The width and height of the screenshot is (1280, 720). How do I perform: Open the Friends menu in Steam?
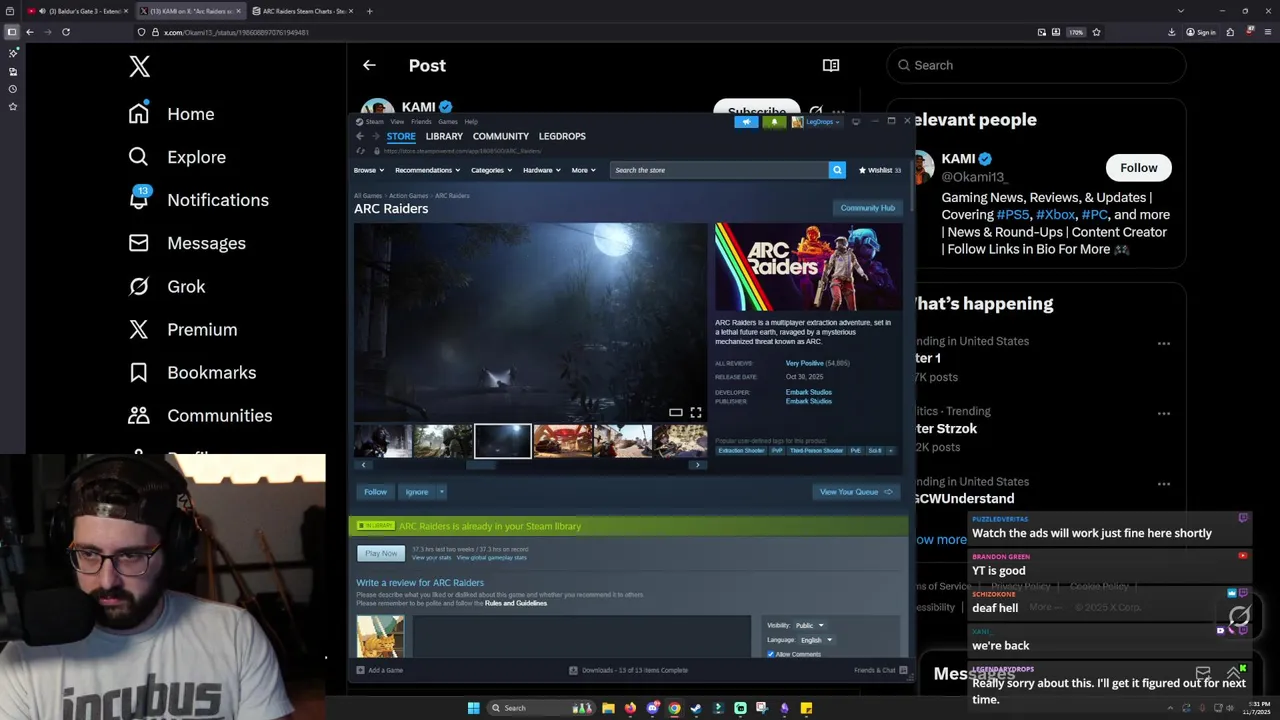coord(421,122)
